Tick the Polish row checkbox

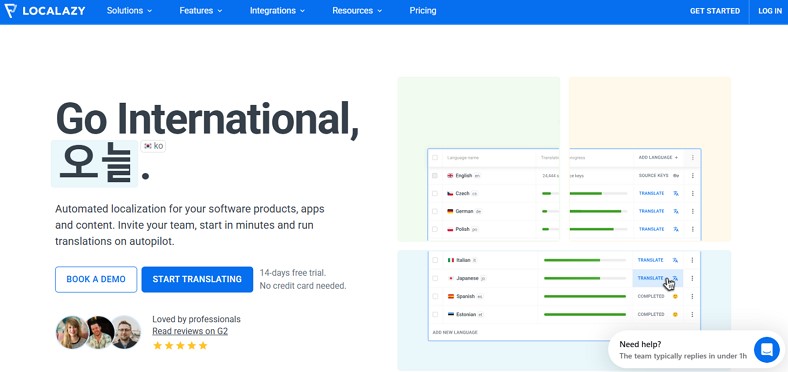click(x=435, y=229)
